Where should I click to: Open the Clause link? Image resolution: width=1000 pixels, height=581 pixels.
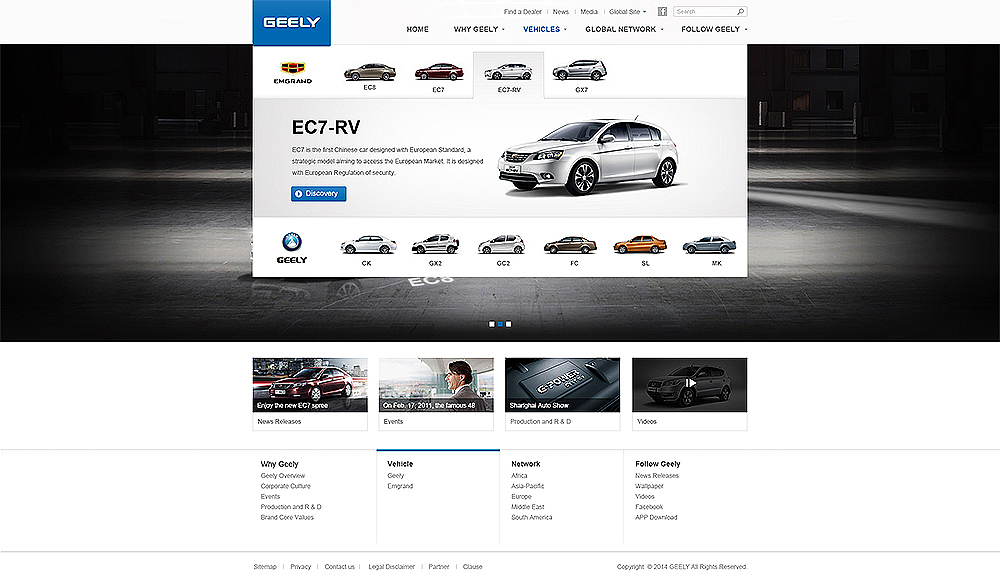pyautogui.click(x=473, y=567)
